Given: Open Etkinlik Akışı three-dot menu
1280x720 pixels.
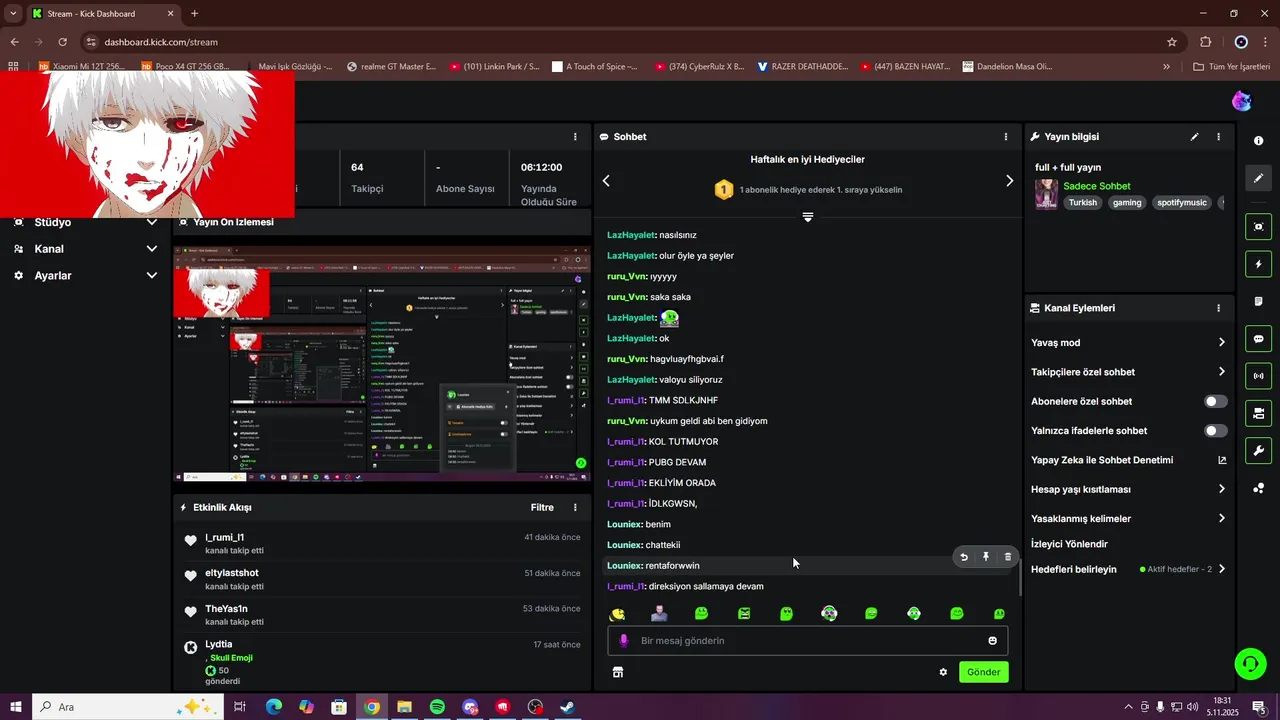Looking at the screenshot, I should point(575,508).
